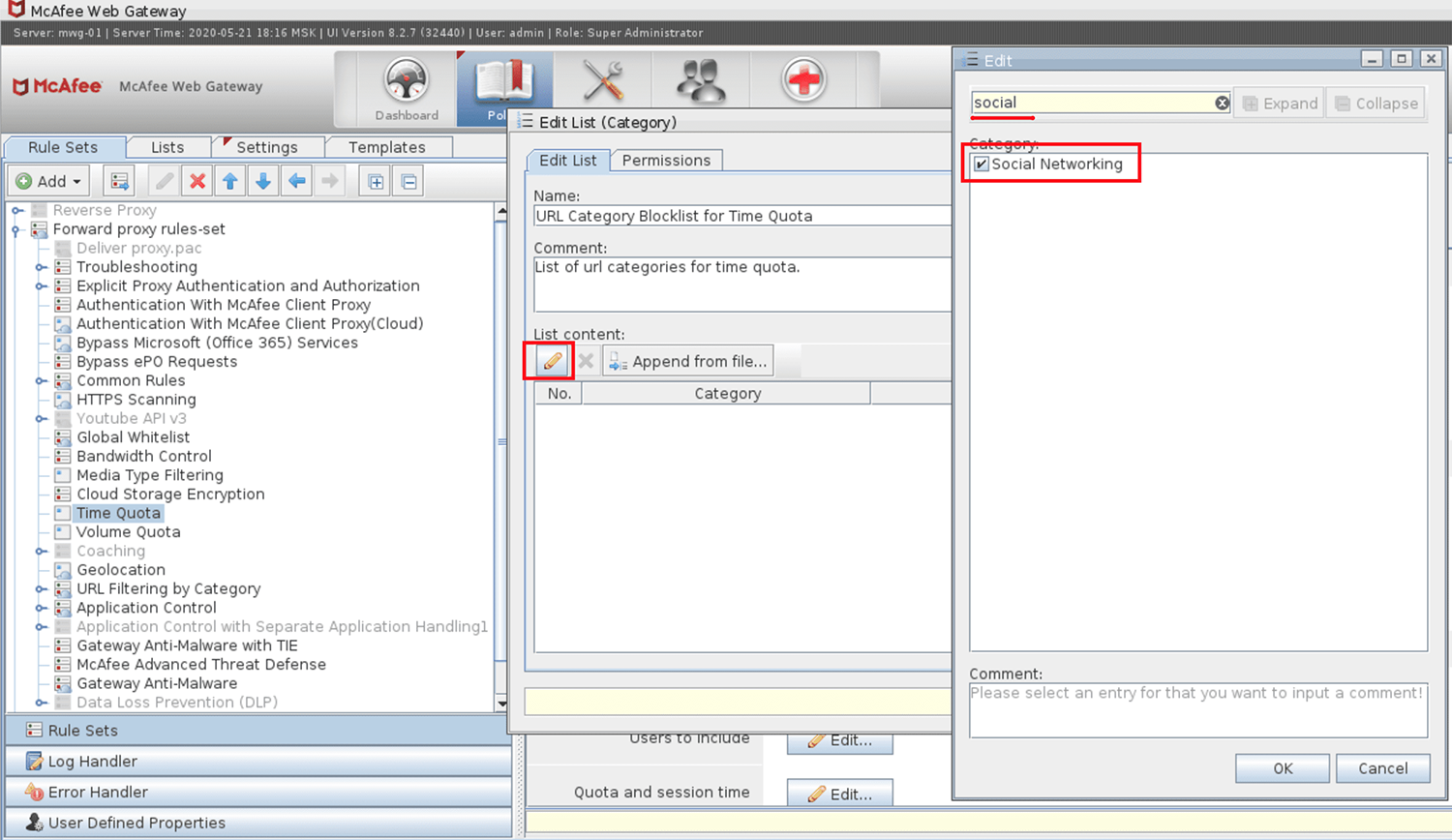1452x840 pixels.
Task: Click the Append from file button
Action: pos(688,361)
